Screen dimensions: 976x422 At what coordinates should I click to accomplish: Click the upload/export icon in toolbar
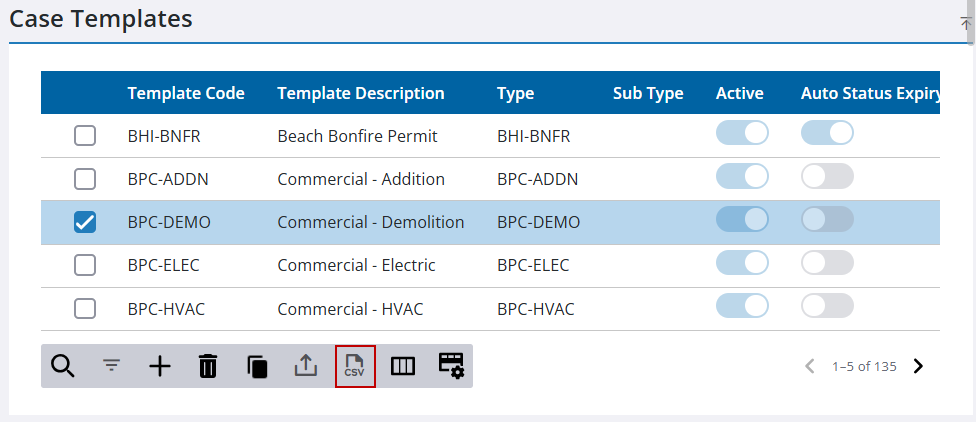[x=305, y=366]
